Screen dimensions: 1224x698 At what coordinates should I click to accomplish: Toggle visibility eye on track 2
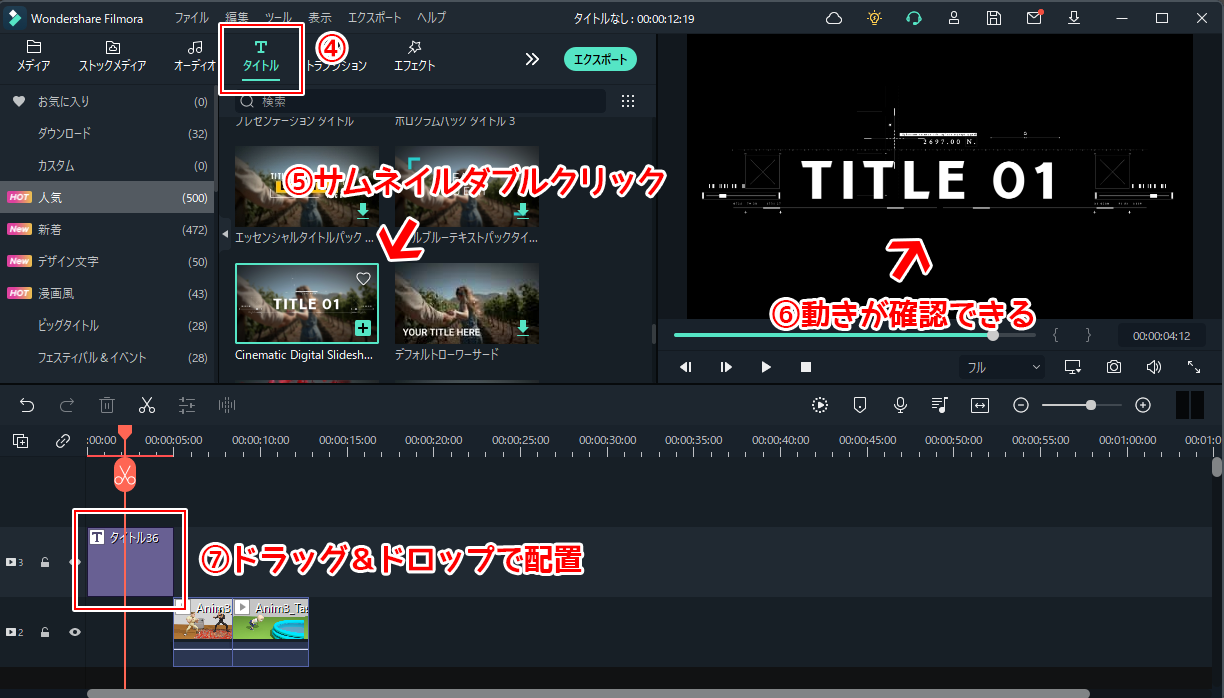[74, 632]
